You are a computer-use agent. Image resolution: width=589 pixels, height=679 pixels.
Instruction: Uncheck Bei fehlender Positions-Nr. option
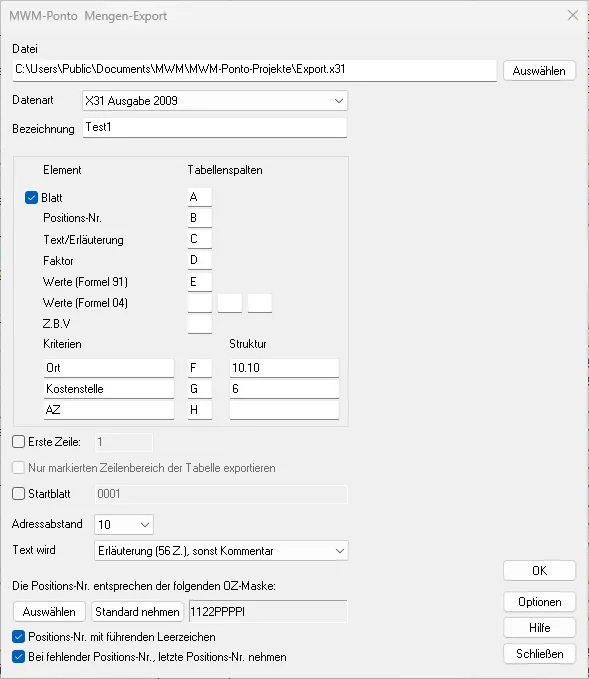tap(18, 657)
